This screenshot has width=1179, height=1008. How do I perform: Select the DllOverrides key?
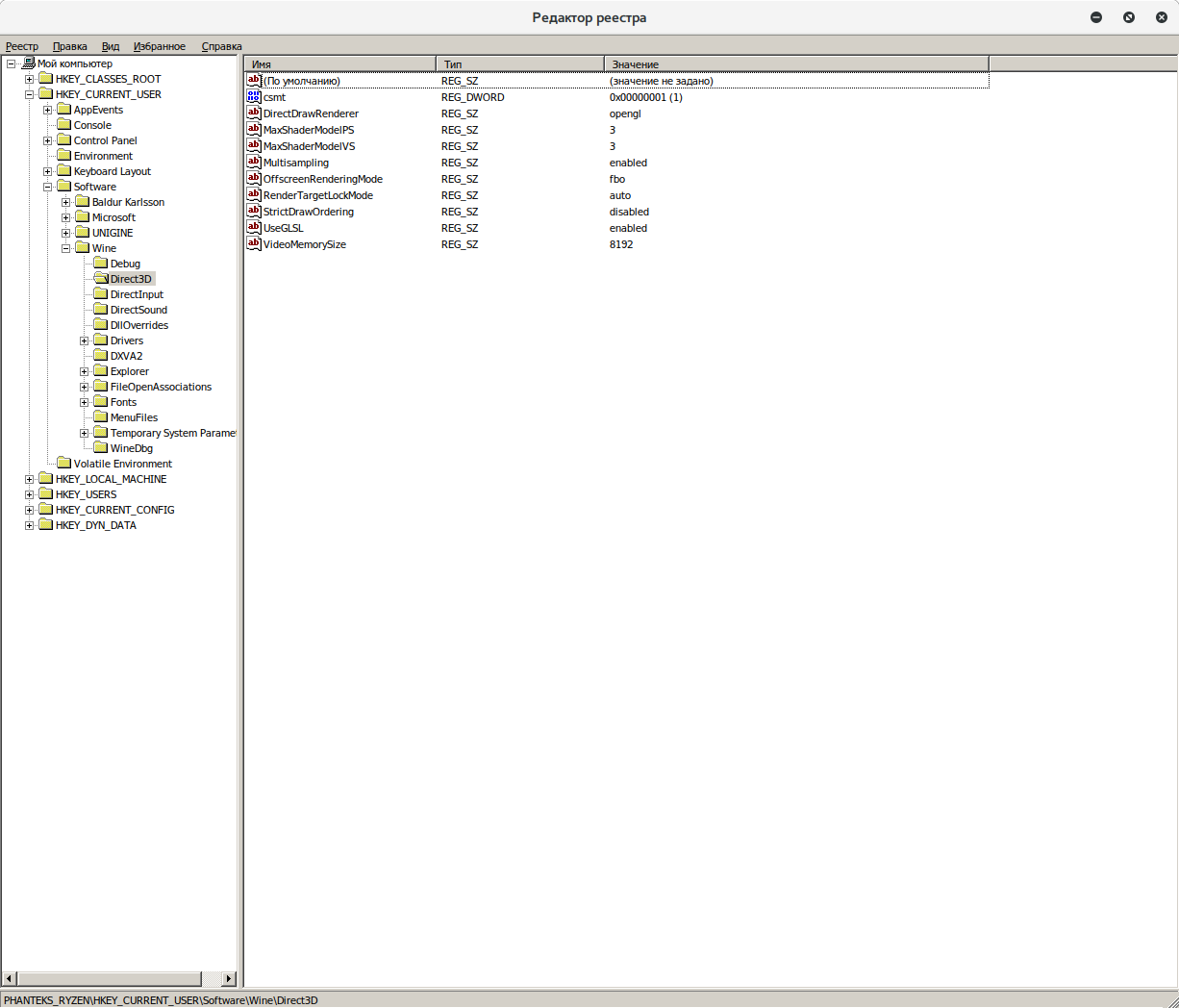138,325
